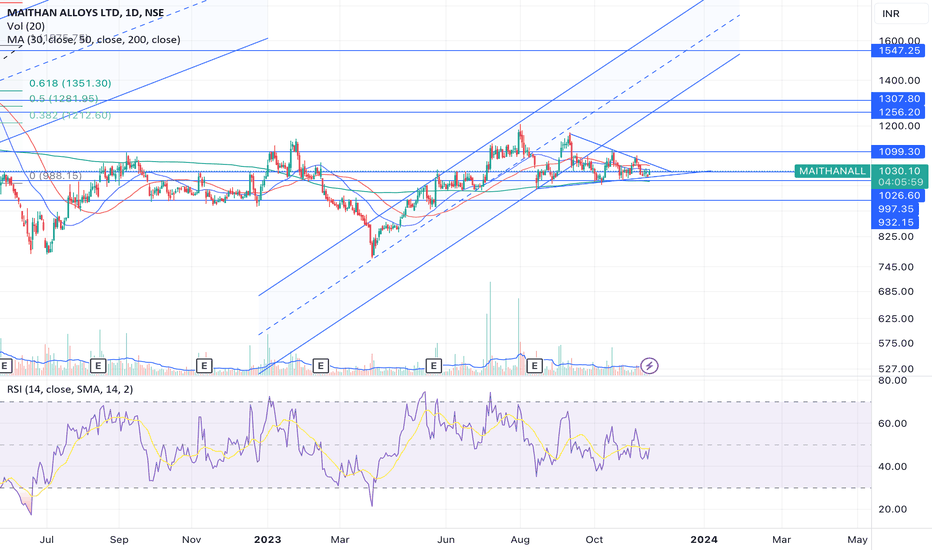The image size is (932, 550).
Task: Click the 0 (988.15) Fibonacci label
Action: click(x=55, y=175)
